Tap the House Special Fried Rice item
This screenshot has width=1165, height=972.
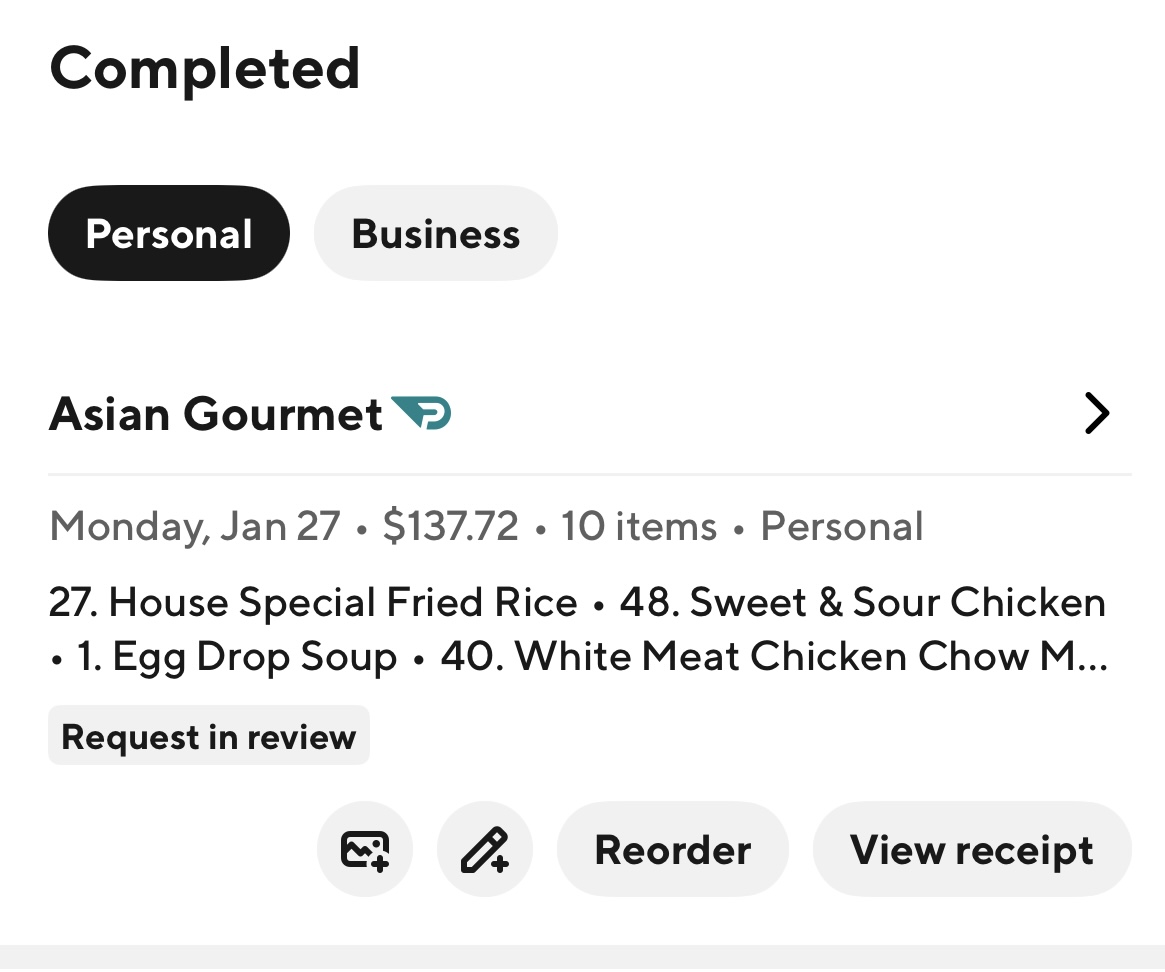[313, 602]
